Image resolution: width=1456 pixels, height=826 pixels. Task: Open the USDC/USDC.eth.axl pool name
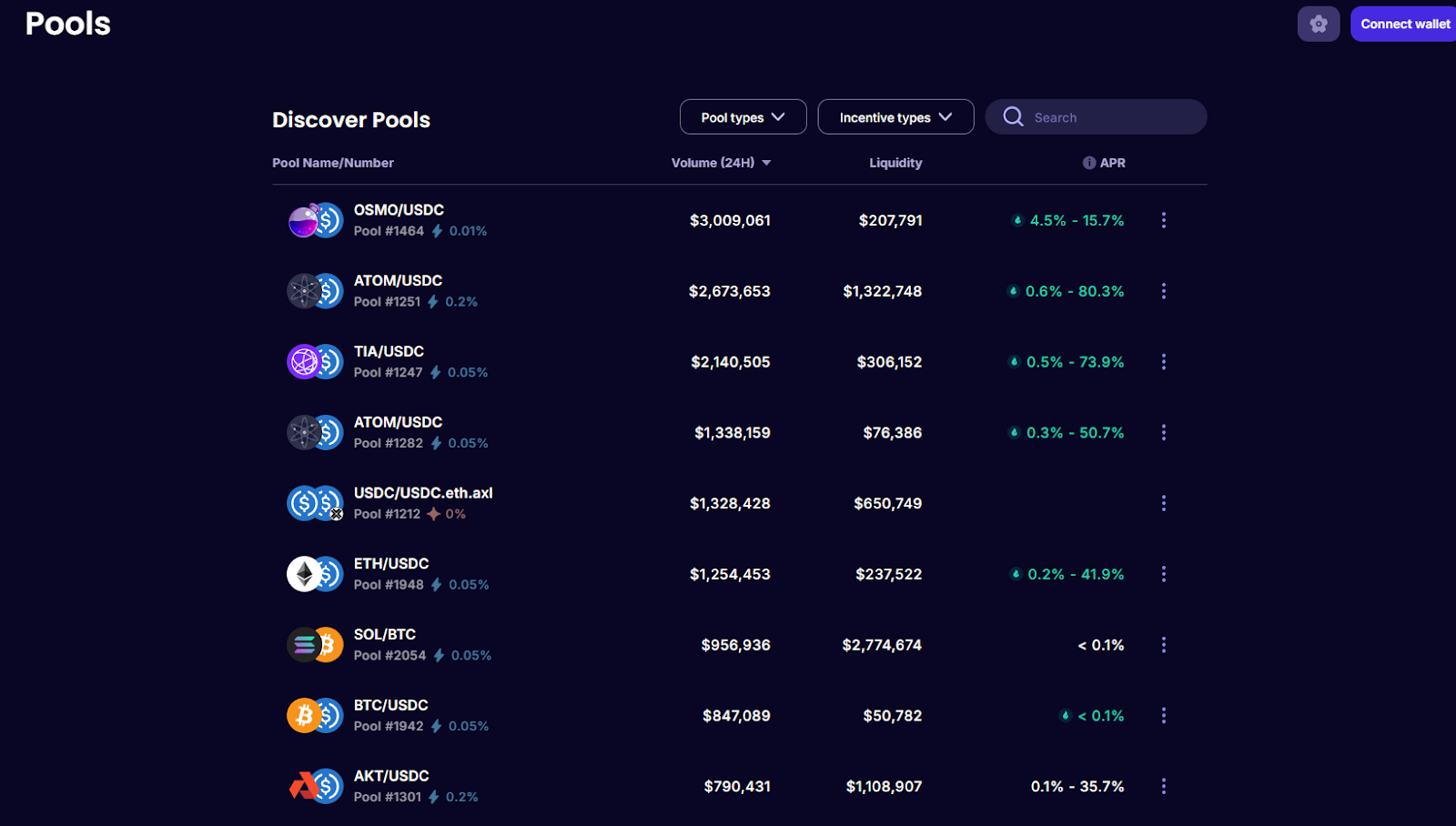[x=423, y=493]
